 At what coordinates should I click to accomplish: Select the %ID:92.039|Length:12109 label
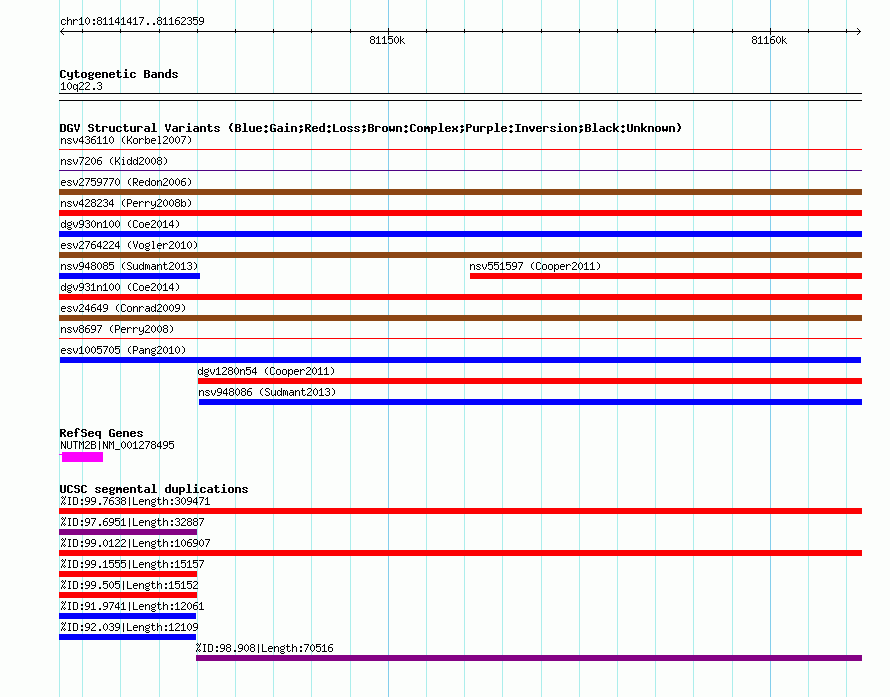pyautogui.click(x=129, y=627)
